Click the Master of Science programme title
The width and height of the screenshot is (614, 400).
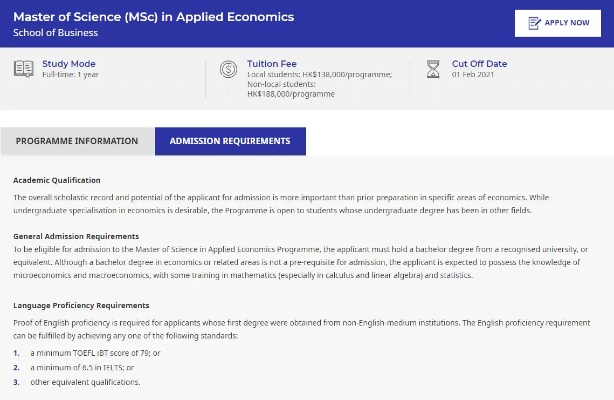153,17
